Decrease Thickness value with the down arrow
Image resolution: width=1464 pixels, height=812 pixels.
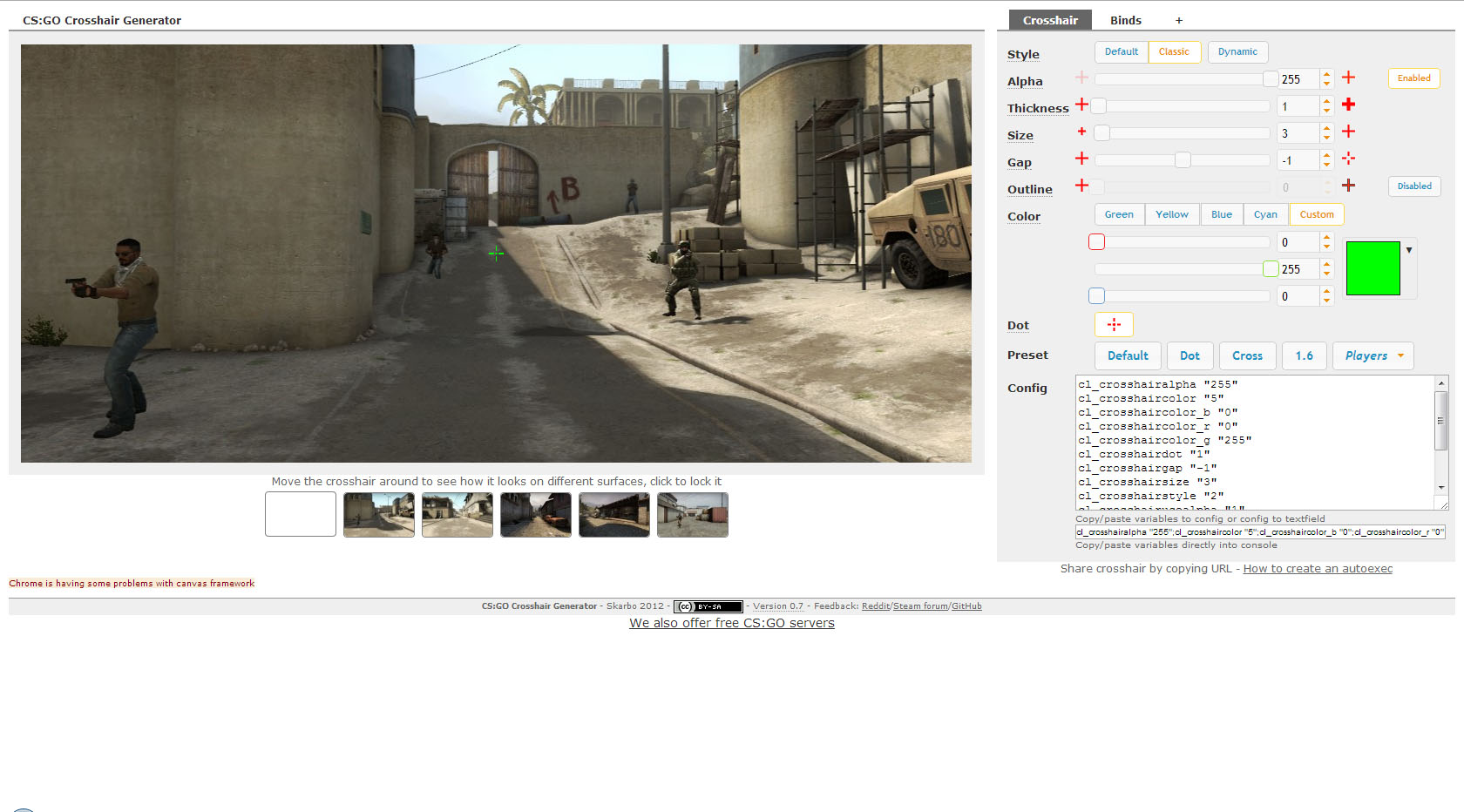(x=1326, y=111)
